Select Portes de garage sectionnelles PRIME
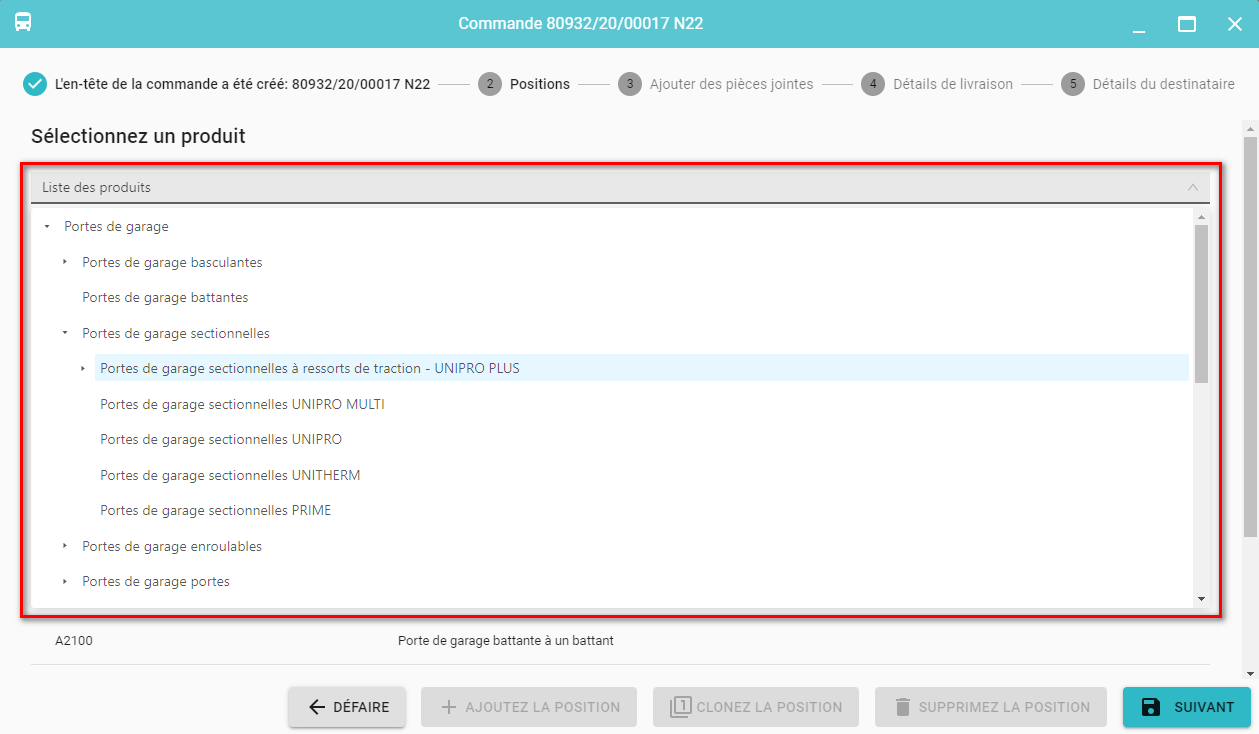This screenshot has height=734, width=1259. tap(215, 510)
